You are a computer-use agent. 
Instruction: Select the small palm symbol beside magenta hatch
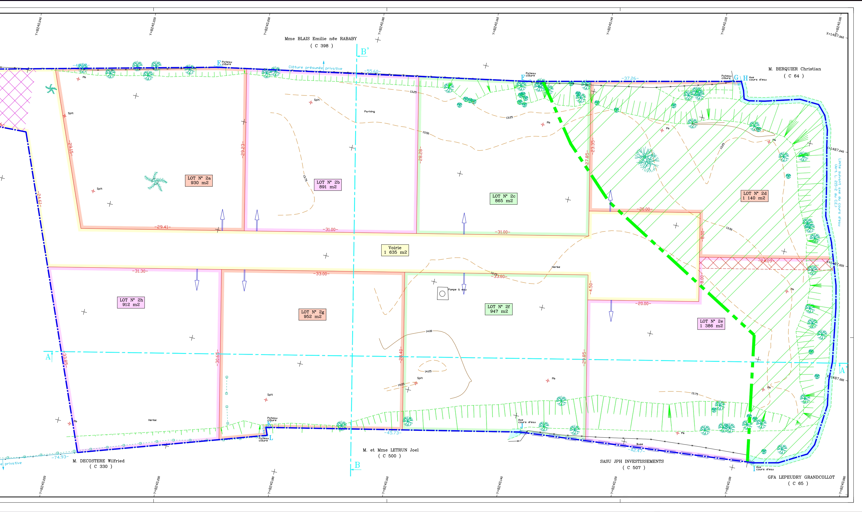[51, 89]
